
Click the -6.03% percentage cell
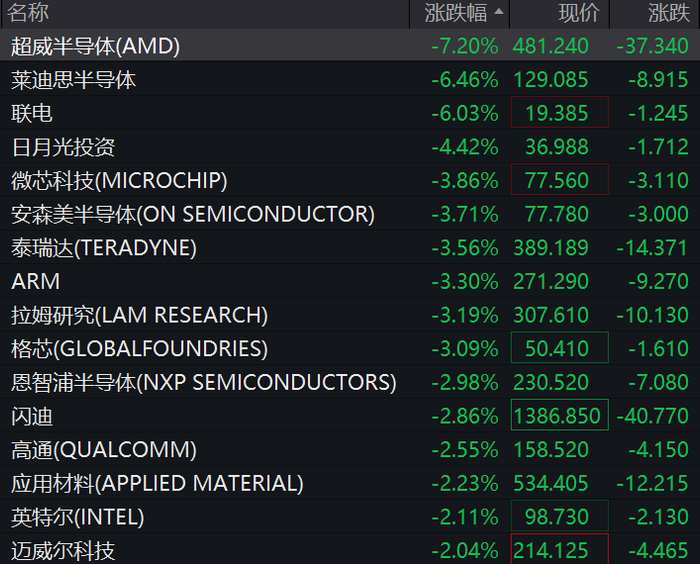[x=465, y=113]
